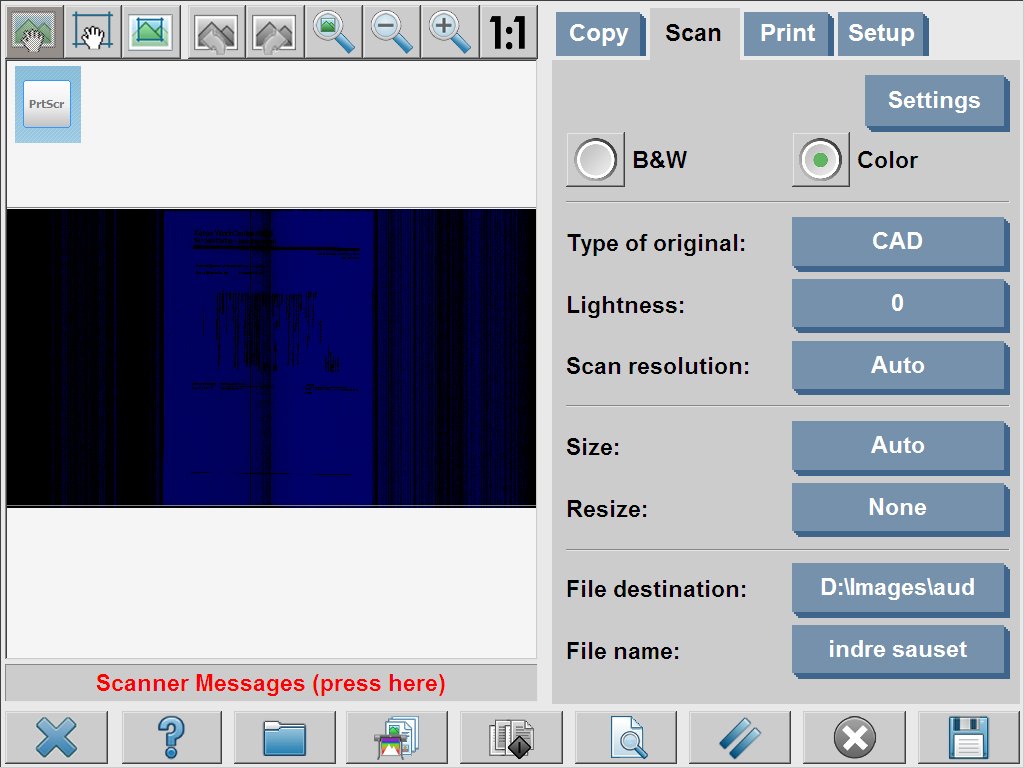
Task: Switch to the Print tab
Action: [786, 33]
